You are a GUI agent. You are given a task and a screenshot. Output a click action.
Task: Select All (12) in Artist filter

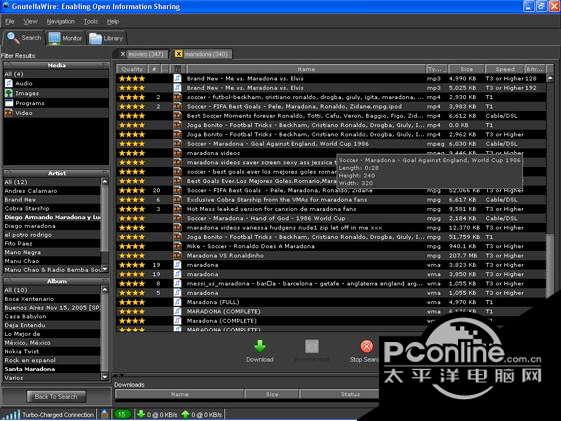[x=52, y=182]
